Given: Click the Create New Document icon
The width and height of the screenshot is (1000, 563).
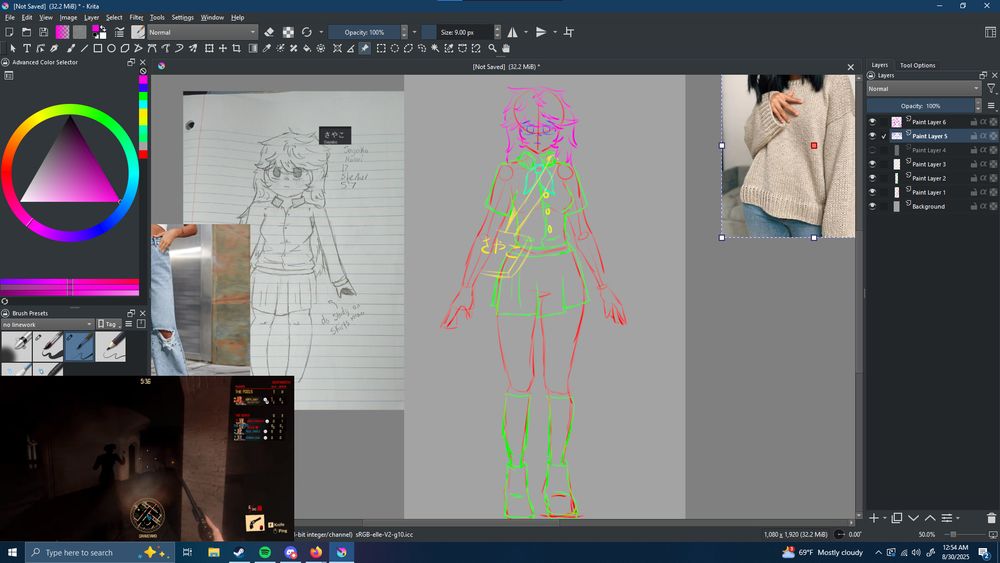Looking at the screenshot, I should pyautogui.click(x=10, y=32).
